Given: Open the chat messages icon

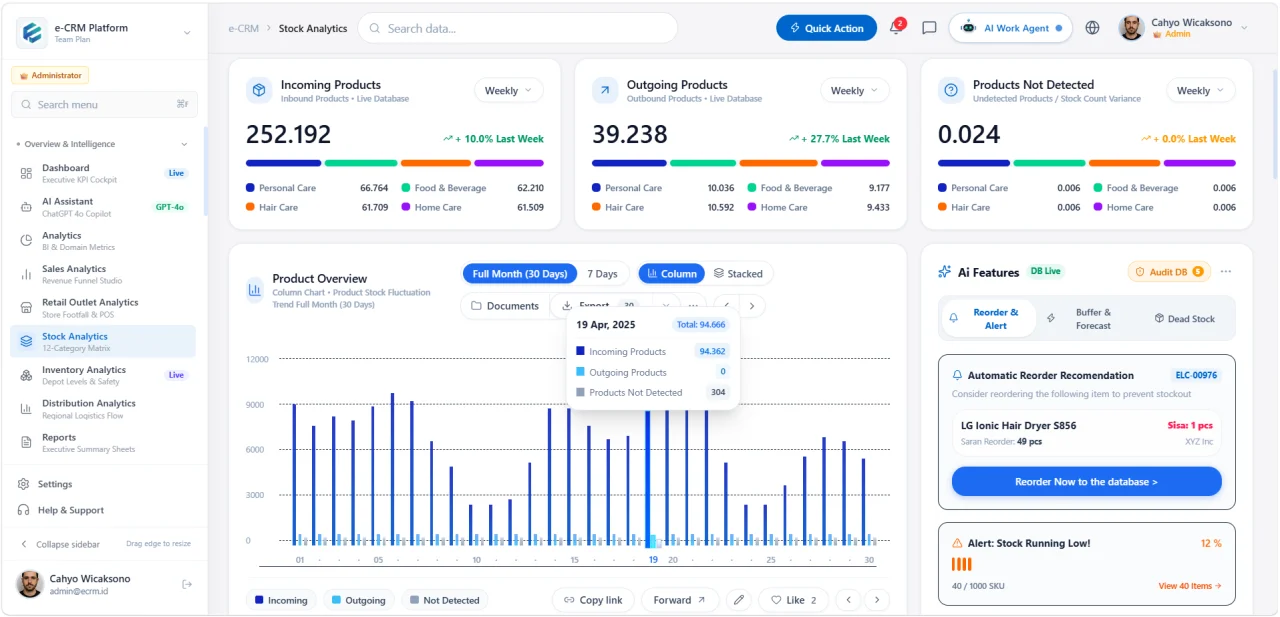Looking at the screenshot, I should coord(929,28).
